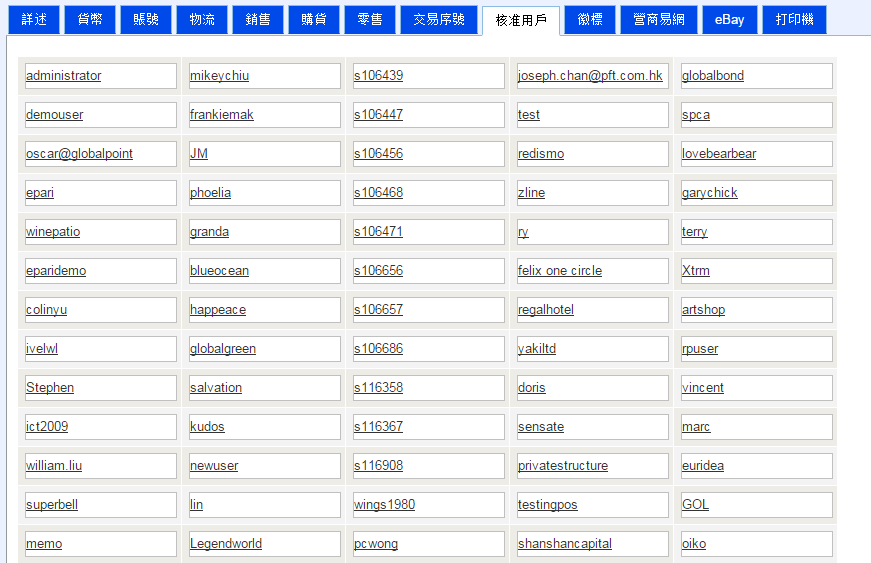
Task: Switch to the 購貨 tab
Action: (x=314, y=19)
